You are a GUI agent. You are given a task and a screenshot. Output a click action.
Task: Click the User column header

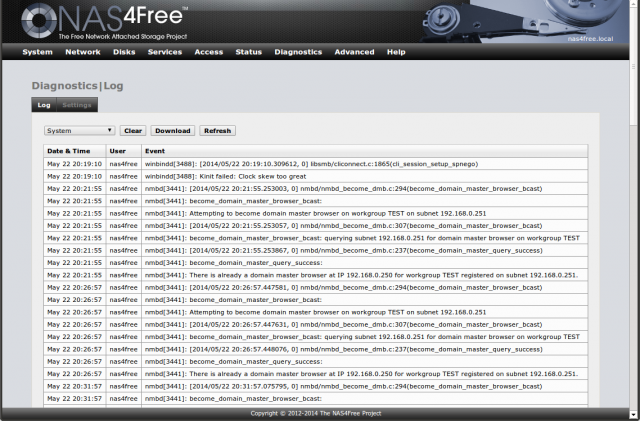[x=124, y=151]
